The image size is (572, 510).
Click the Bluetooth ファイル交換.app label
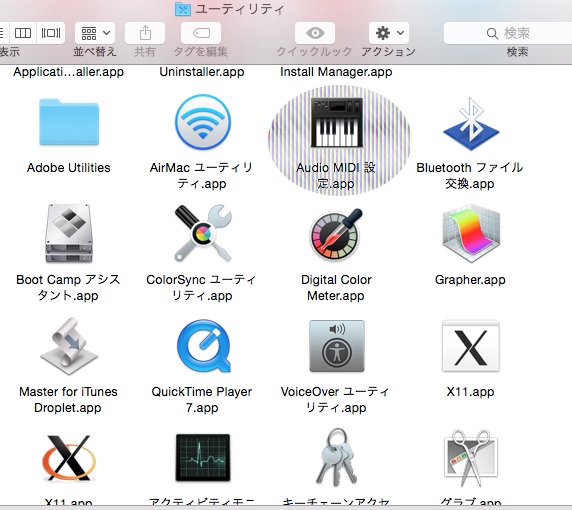[x=470, y=175]
